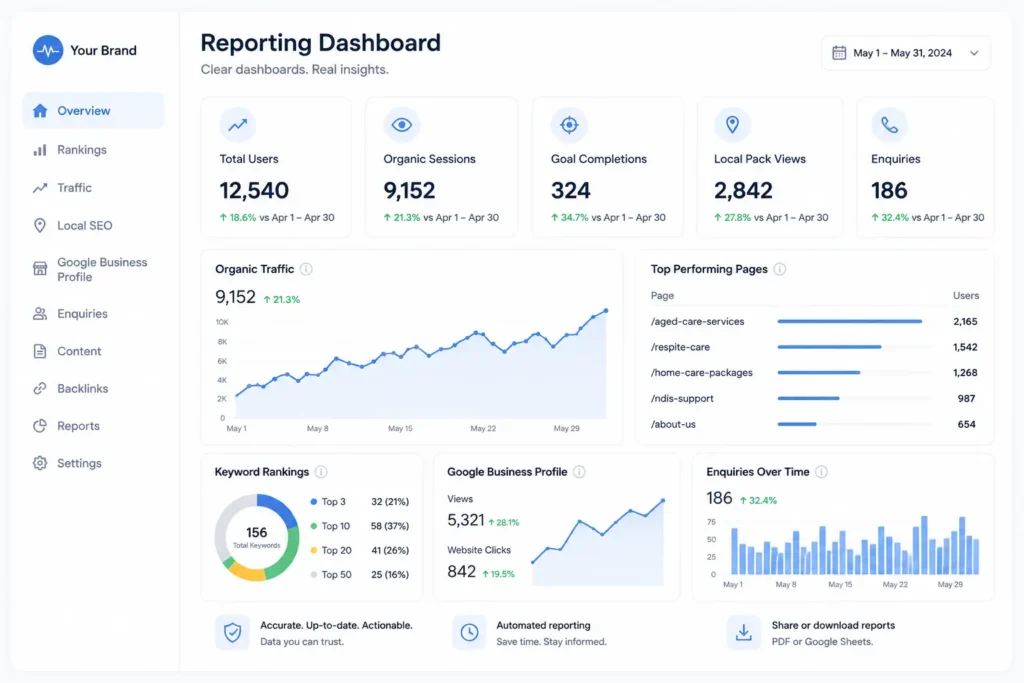Go to the Rankings section
The image size is (1024, 683).
(82, 150)
